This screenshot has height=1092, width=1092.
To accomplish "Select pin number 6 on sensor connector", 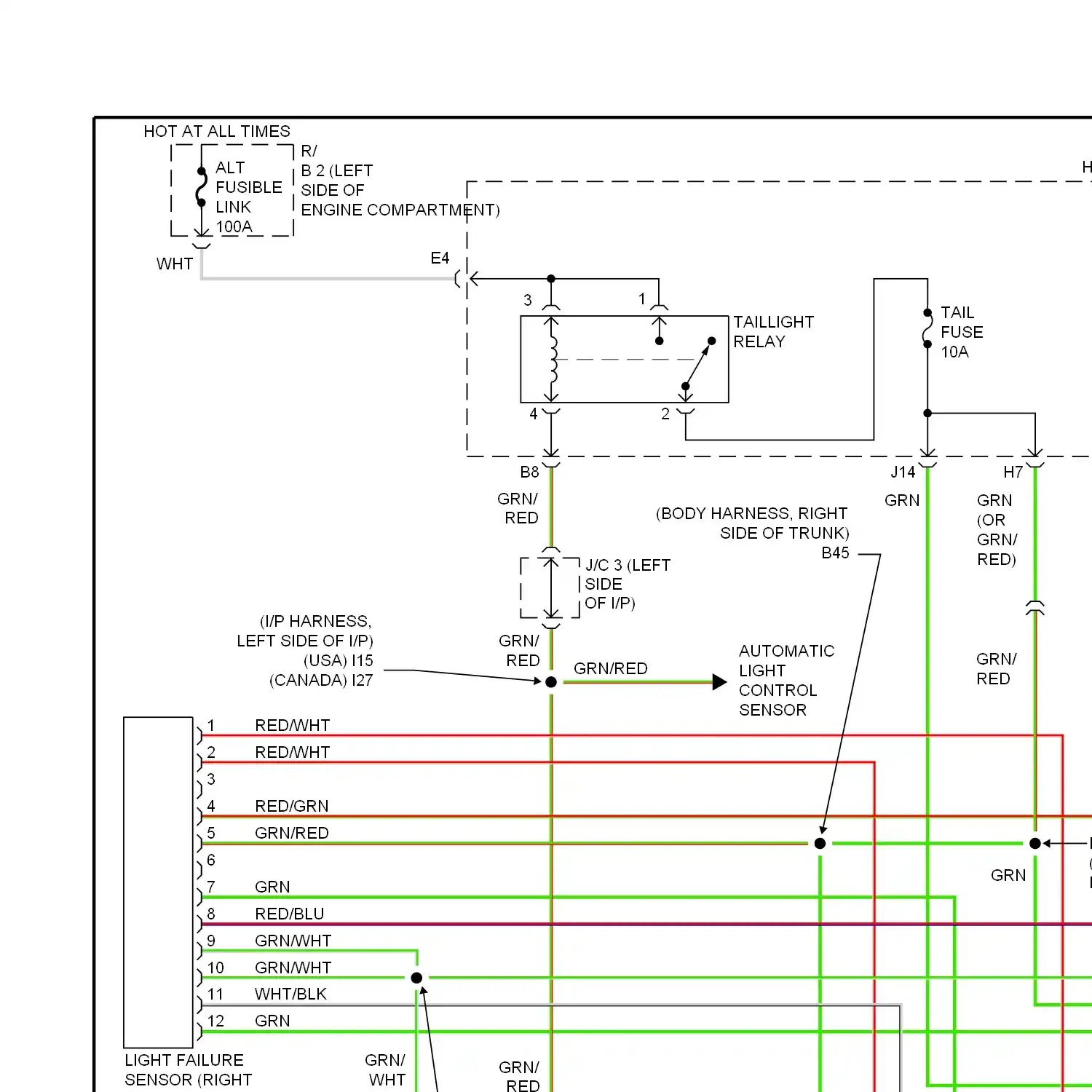I will point(211,860).
